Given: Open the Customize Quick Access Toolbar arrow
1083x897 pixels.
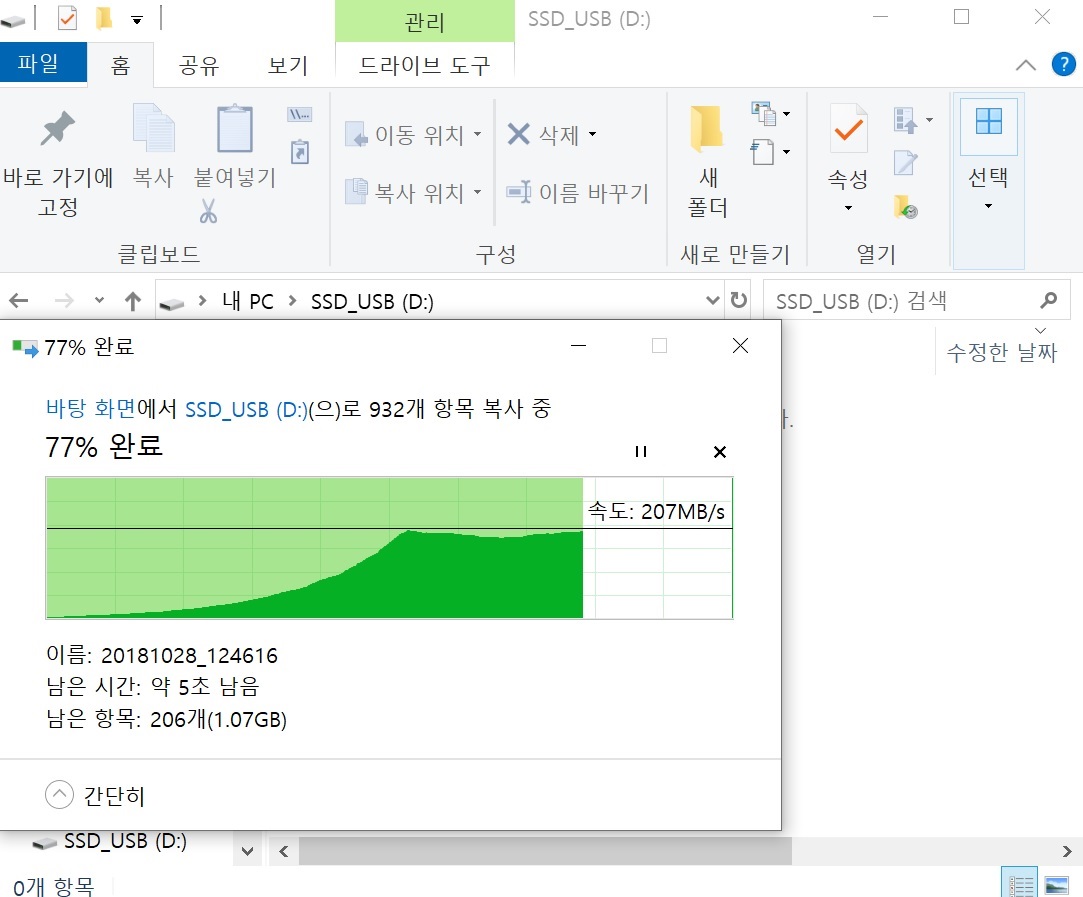Looking at the screenshot, I should (x=137, y=19).
